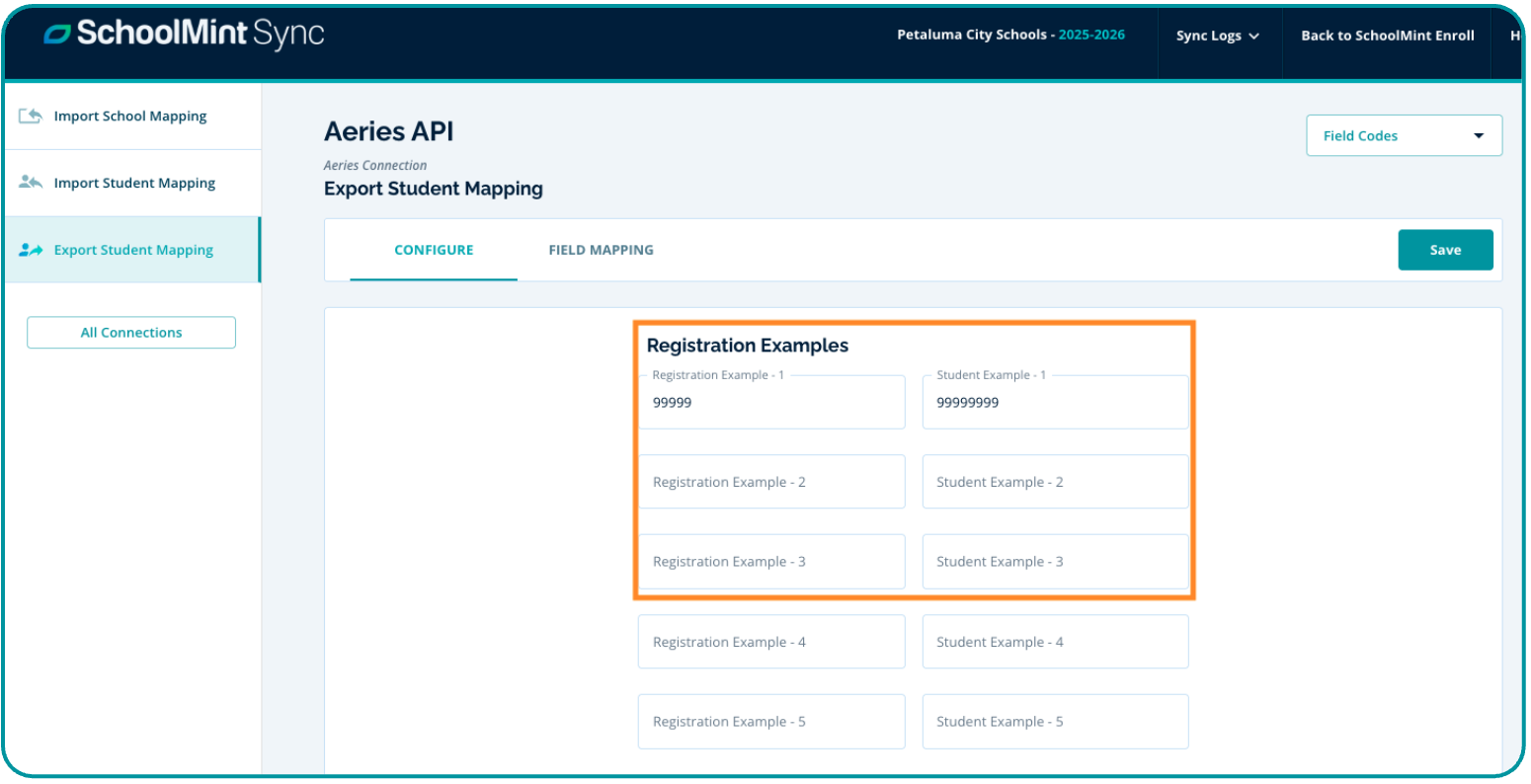Click the Import School Mapping icon
Image resolution: width=1531 pixels, height=784 pixels.
31,117
